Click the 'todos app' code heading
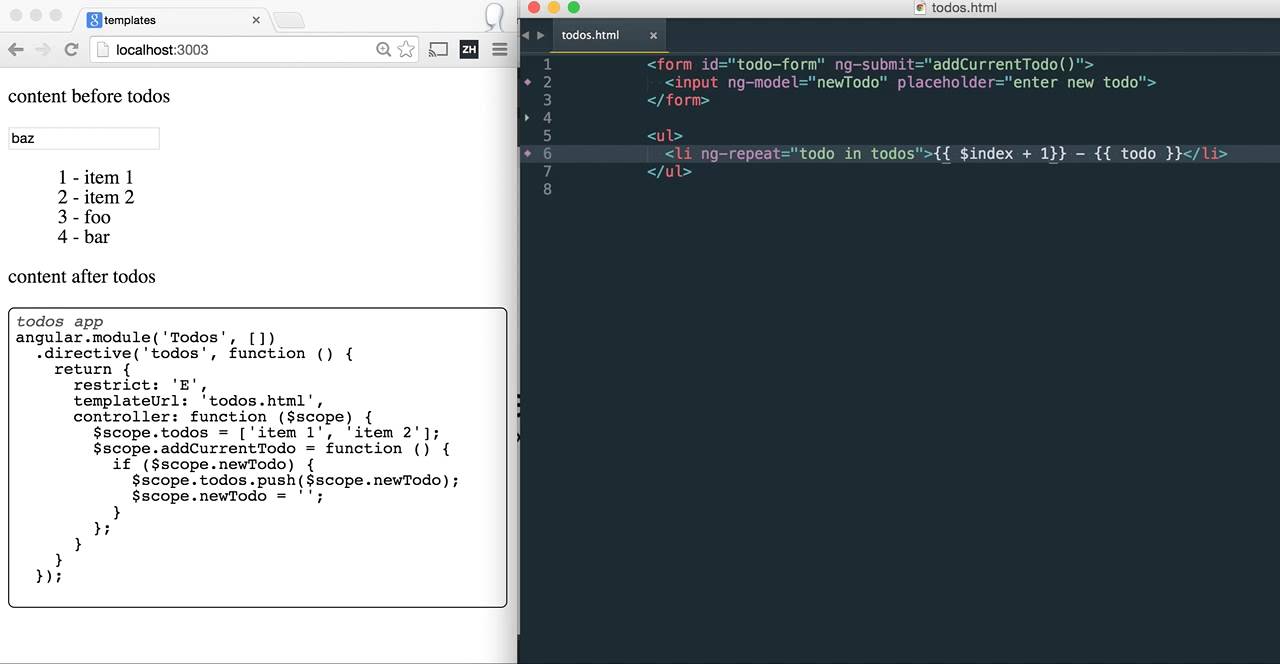 click(x=60, y=322)
